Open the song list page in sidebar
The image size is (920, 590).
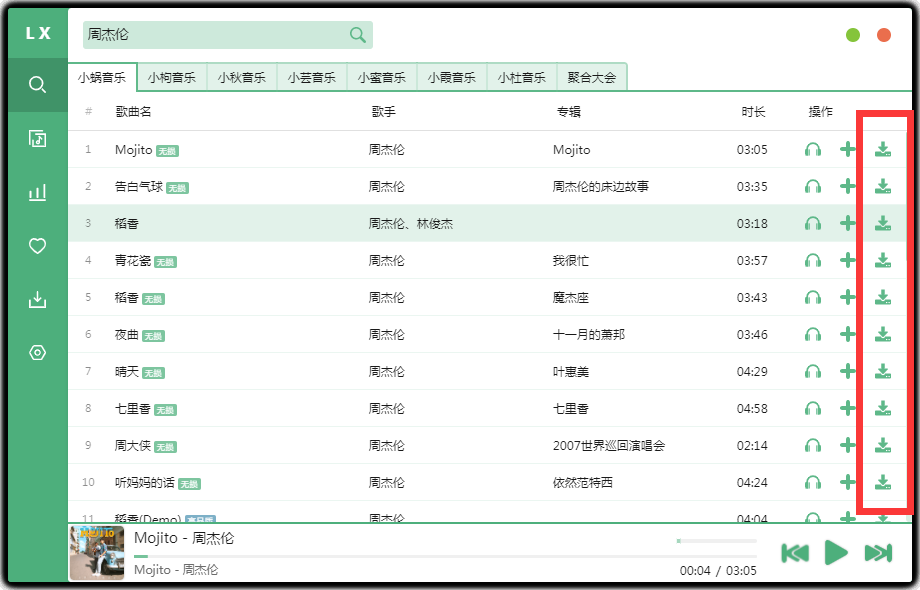click(x=37, y=139)
